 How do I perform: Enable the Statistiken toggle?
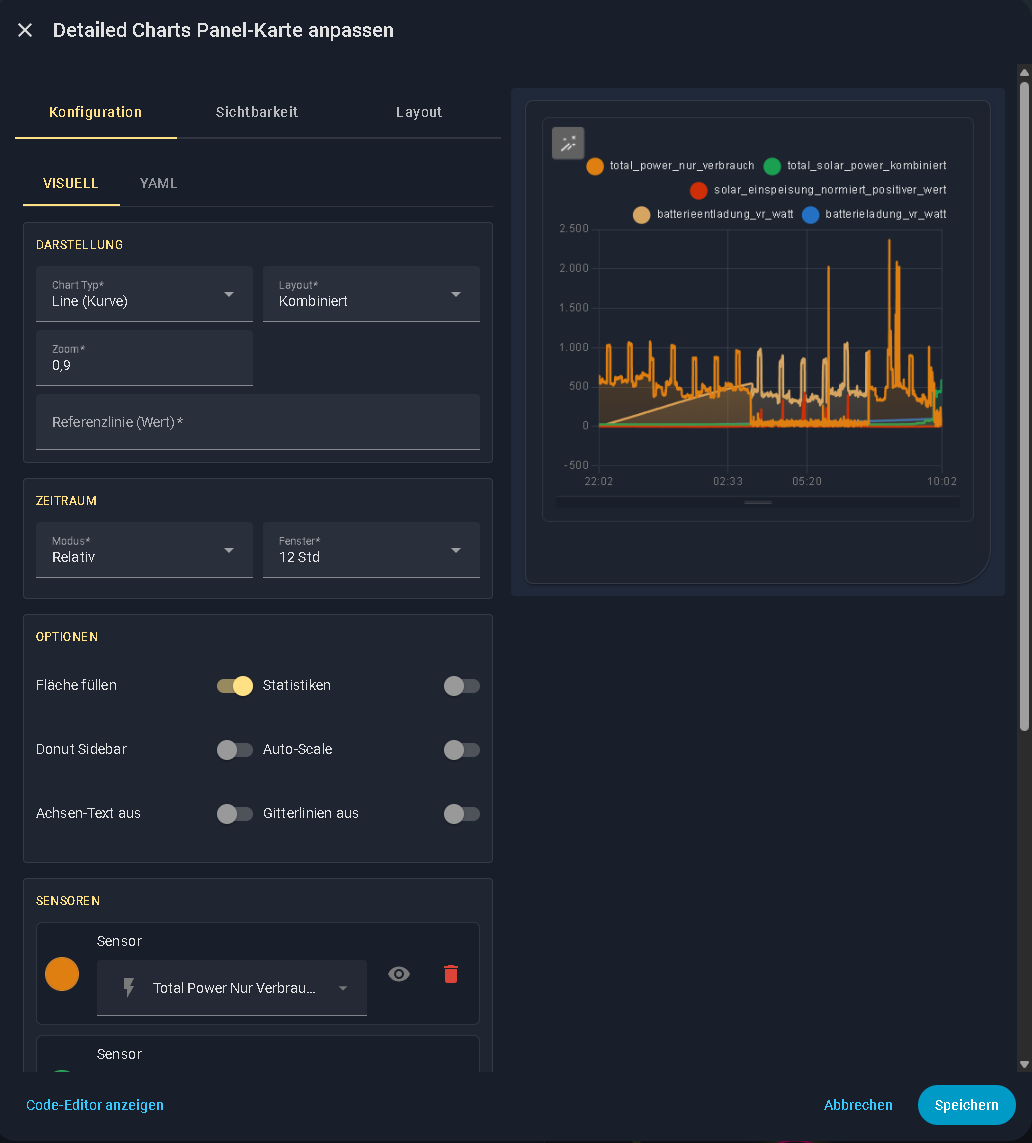point(461,686)
